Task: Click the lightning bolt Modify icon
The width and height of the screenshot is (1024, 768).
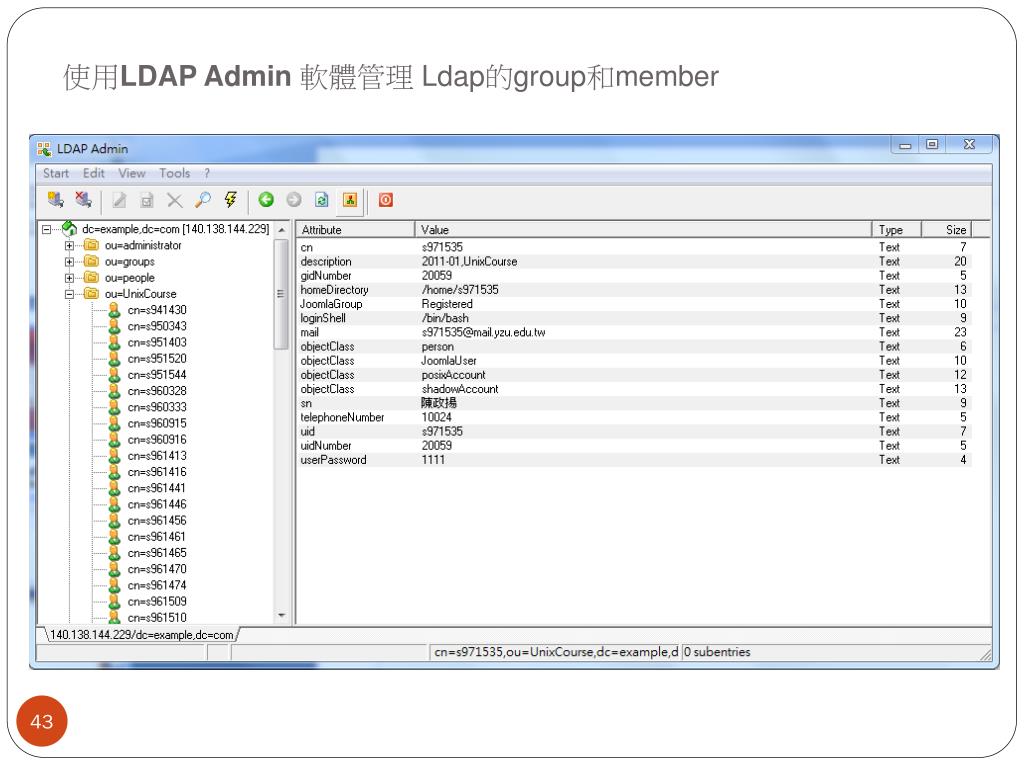Action: [x=231, y=200]
